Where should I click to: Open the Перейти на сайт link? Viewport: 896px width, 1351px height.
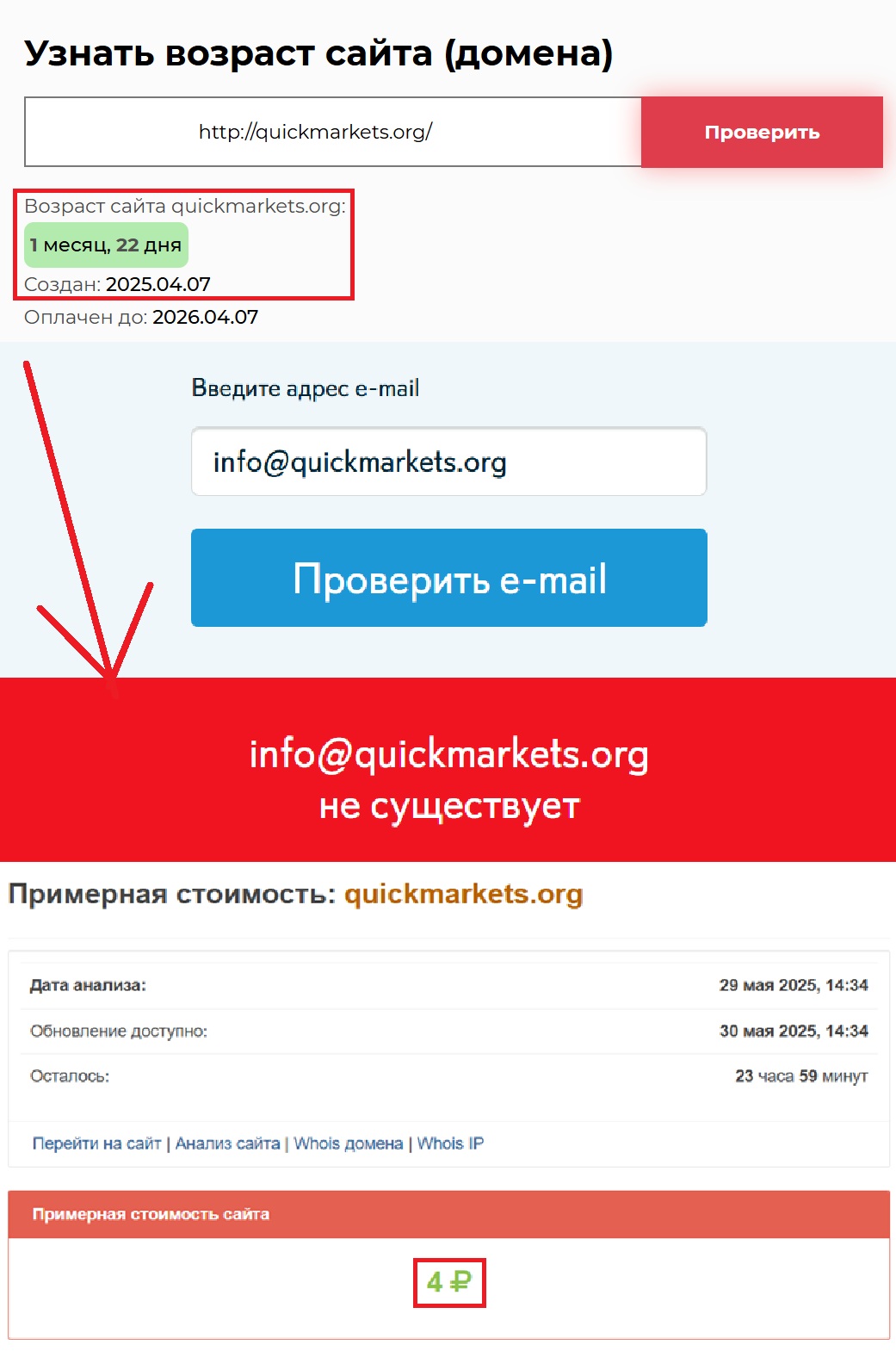(96, 1143)
